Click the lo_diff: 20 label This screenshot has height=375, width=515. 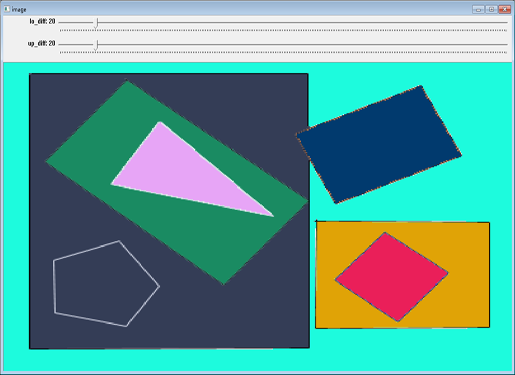(42, 21)
